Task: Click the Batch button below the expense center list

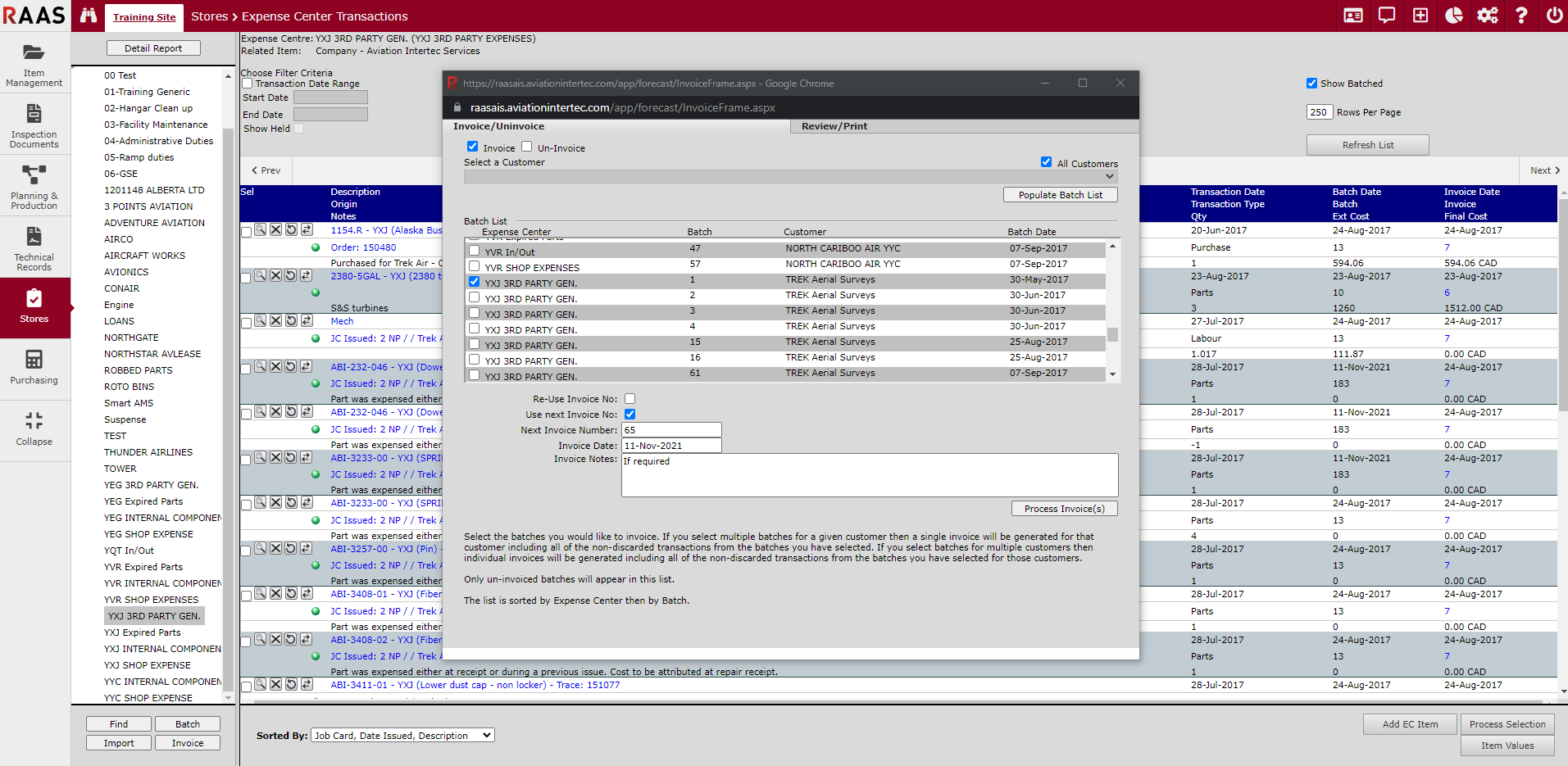Action: 188,724
